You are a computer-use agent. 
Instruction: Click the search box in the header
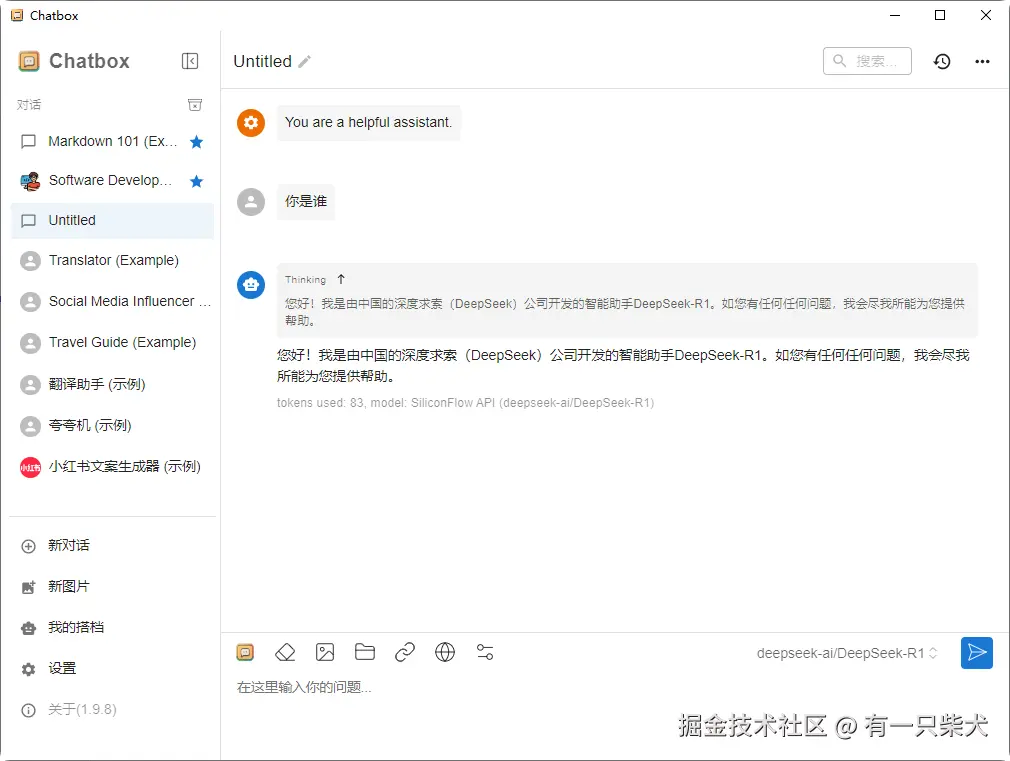point(867,61)
